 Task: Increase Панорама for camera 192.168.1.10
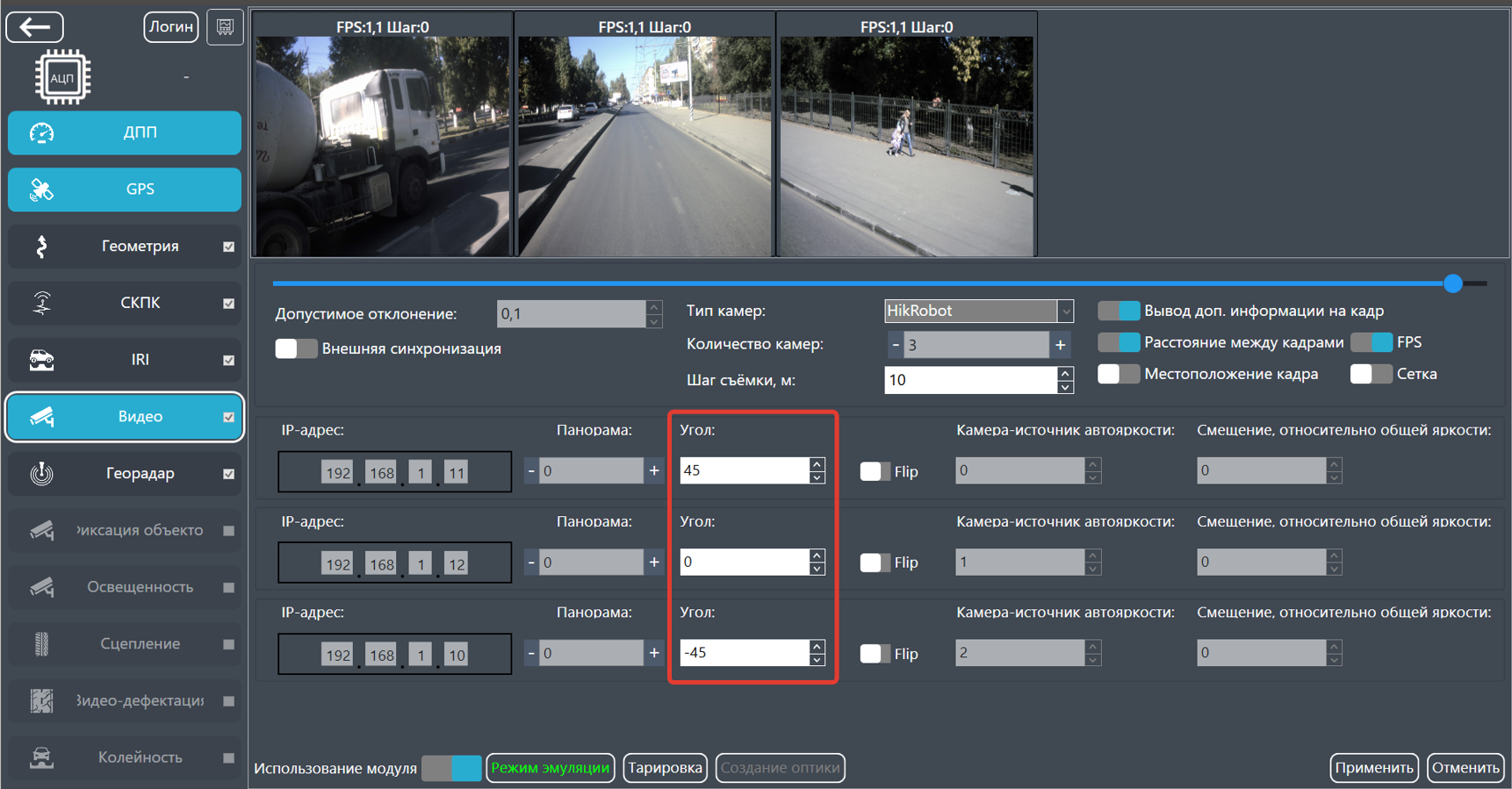coord(654,653)
